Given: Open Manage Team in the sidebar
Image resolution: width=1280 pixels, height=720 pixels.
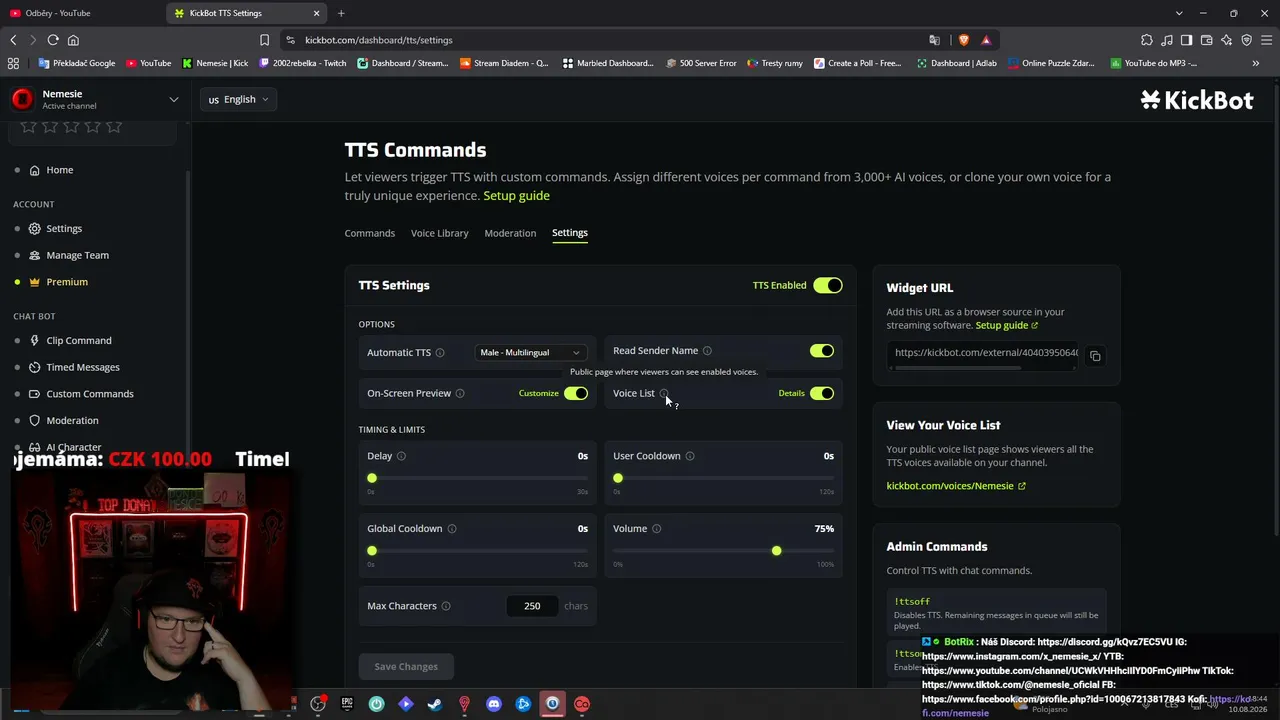Looking at the screenshot, I should (x=77, y=255).
